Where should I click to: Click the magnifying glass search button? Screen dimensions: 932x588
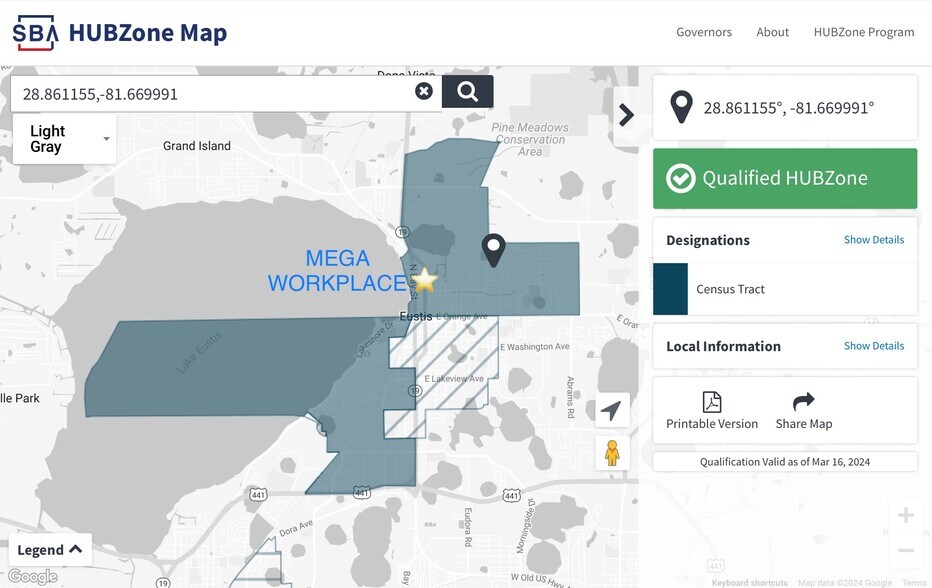(467, 91)
